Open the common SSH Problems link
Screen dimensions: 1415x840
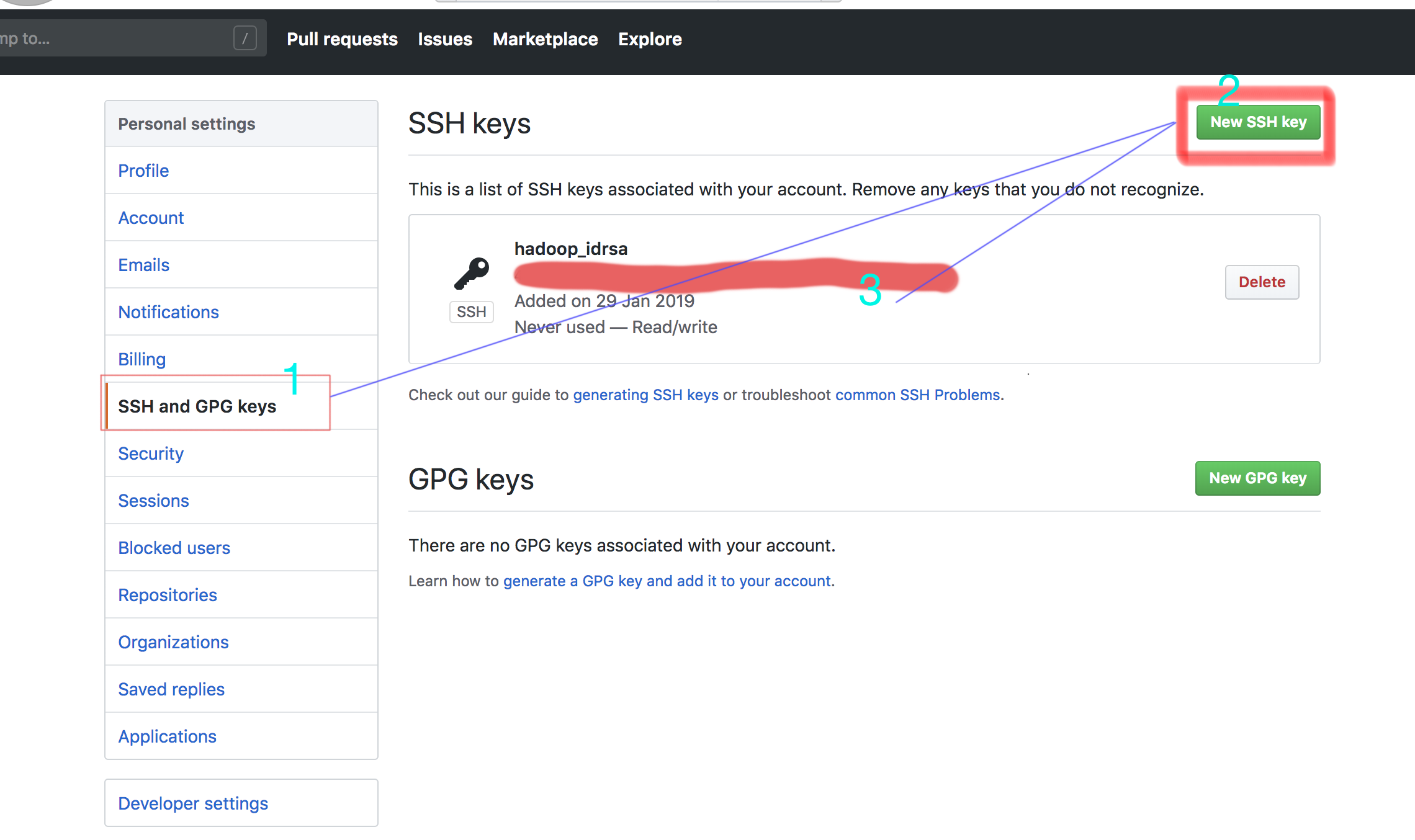918,395
